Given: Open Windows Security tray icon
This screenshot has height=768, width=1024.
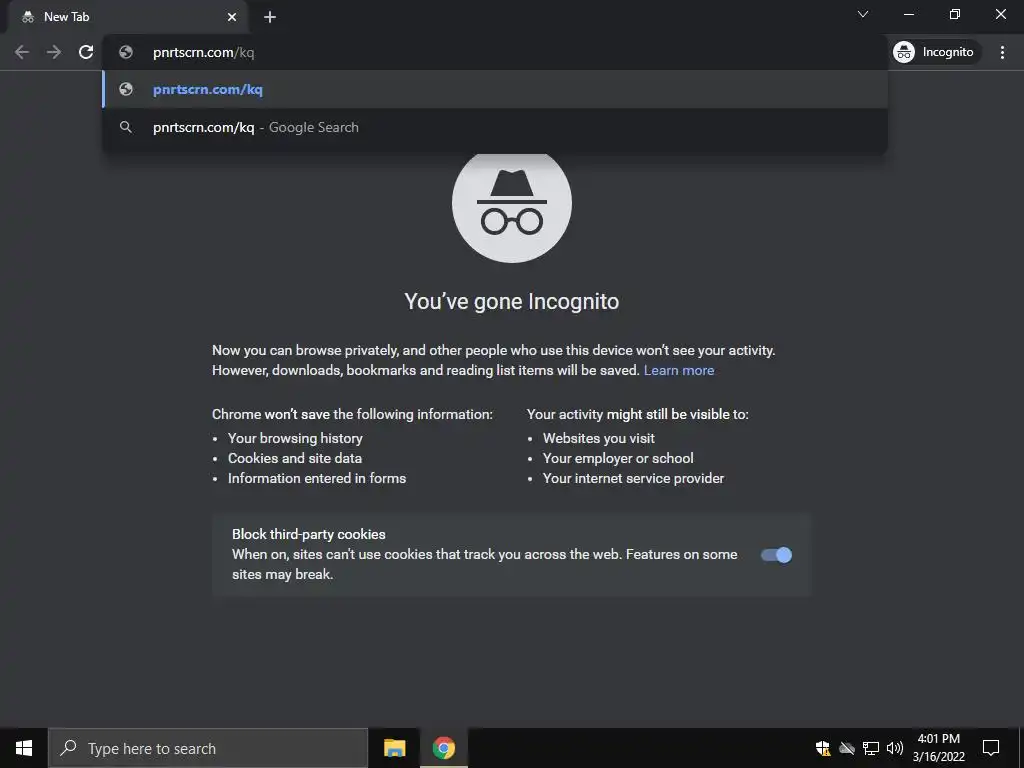Looking at the screenshot, I should (823, 748).
